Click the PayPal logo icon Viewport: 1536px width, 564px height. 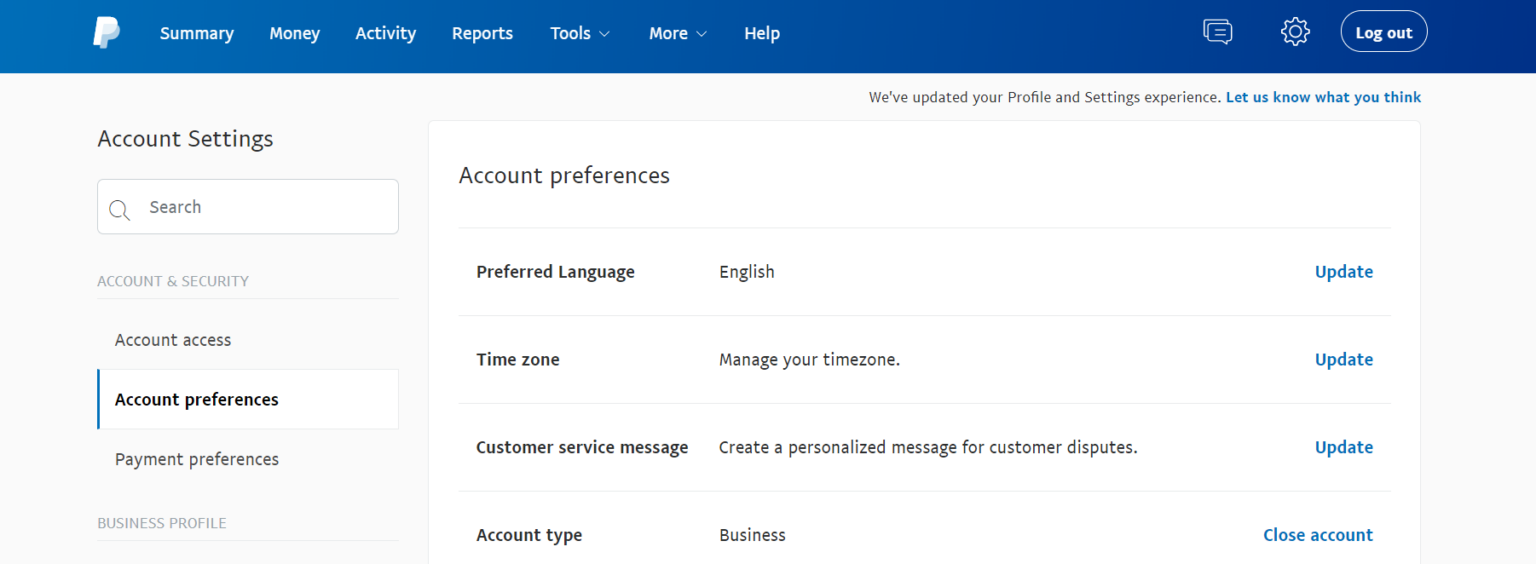(106, 33)
